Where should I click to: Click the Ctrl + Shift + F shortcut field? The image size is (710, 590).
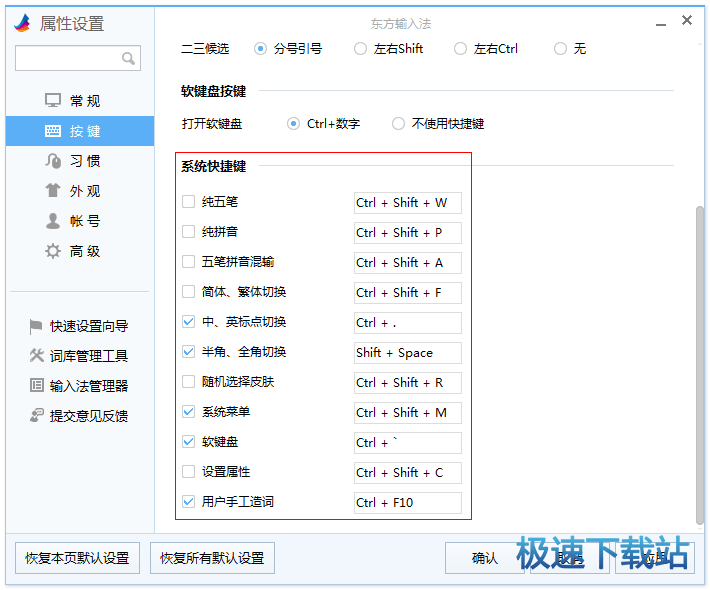click(408, 293)
